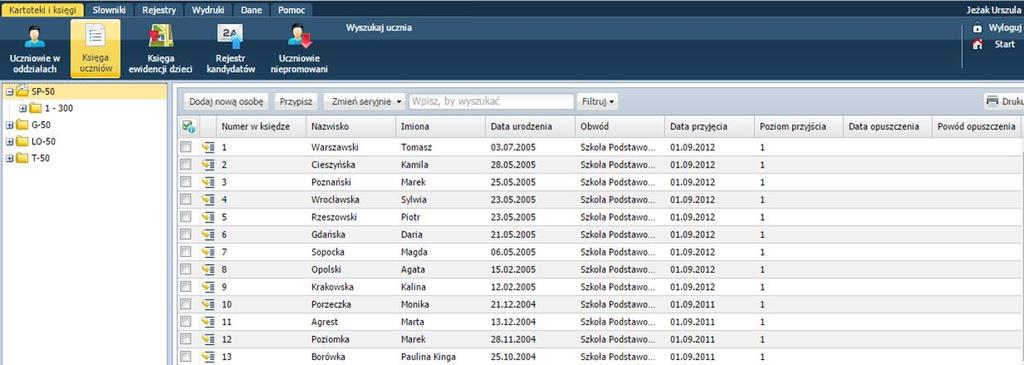Open Księga ewidencji dzieci icon
Image resolution: width=1024 pixels, height=365 pixels.
(x=161, y=35)
